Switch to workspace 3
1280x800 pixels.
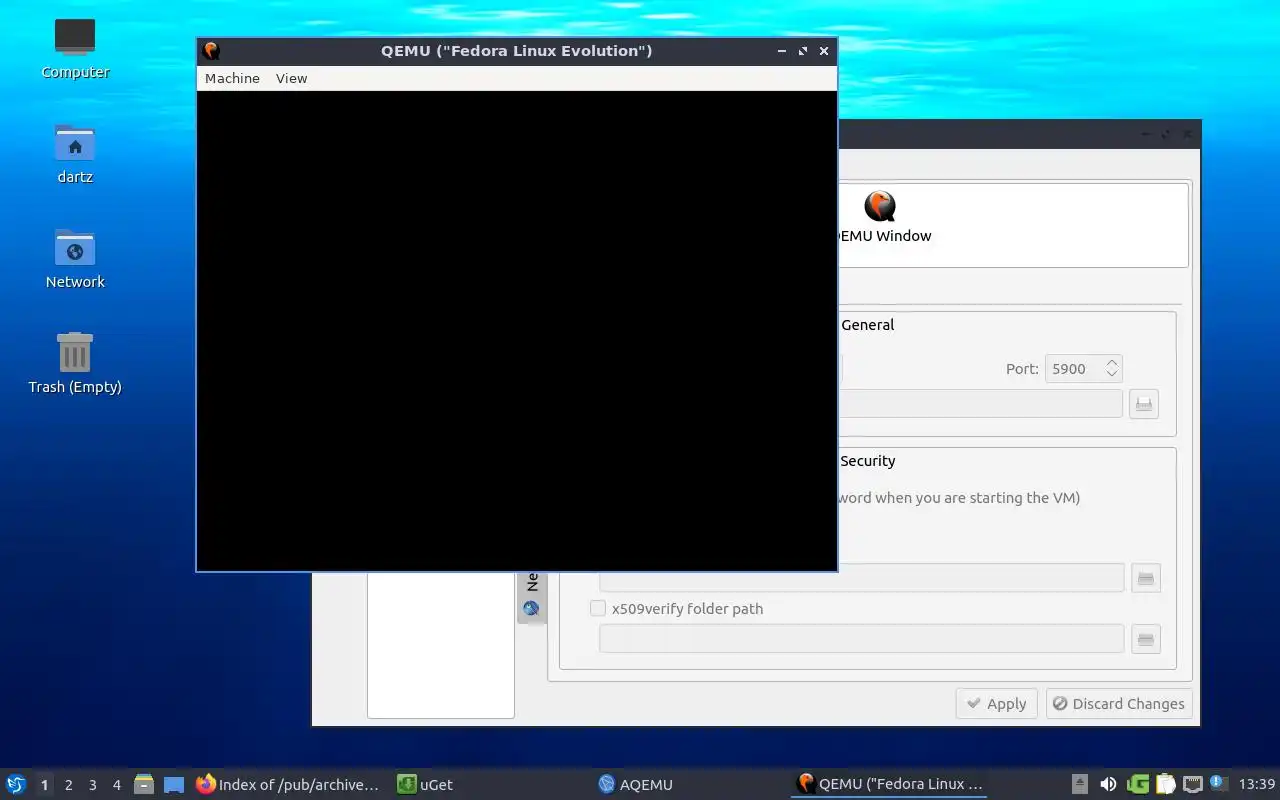pyautogui.click(x=92, y=785)
